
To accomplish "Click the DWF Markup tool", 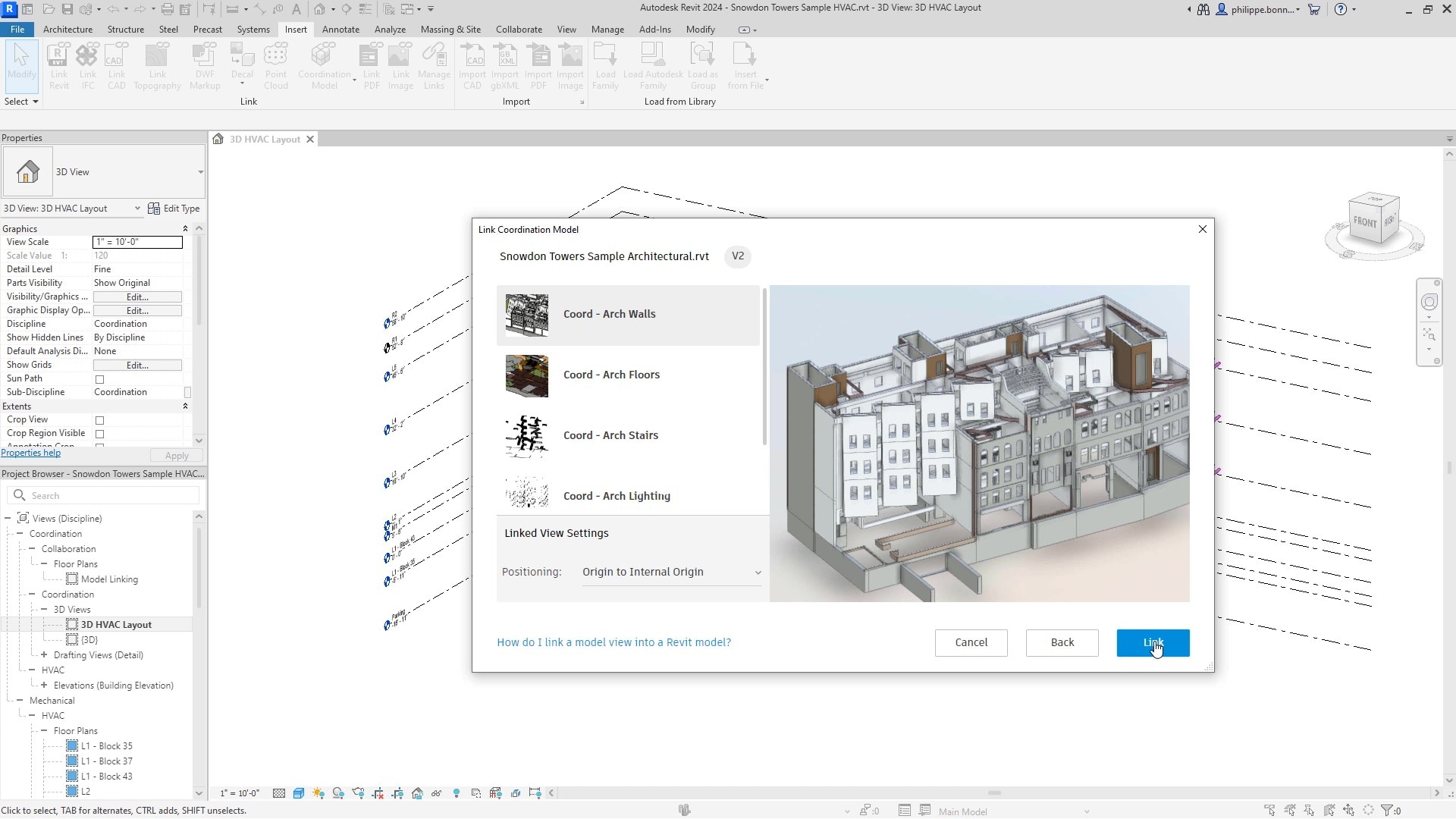I will coord(205,66).
